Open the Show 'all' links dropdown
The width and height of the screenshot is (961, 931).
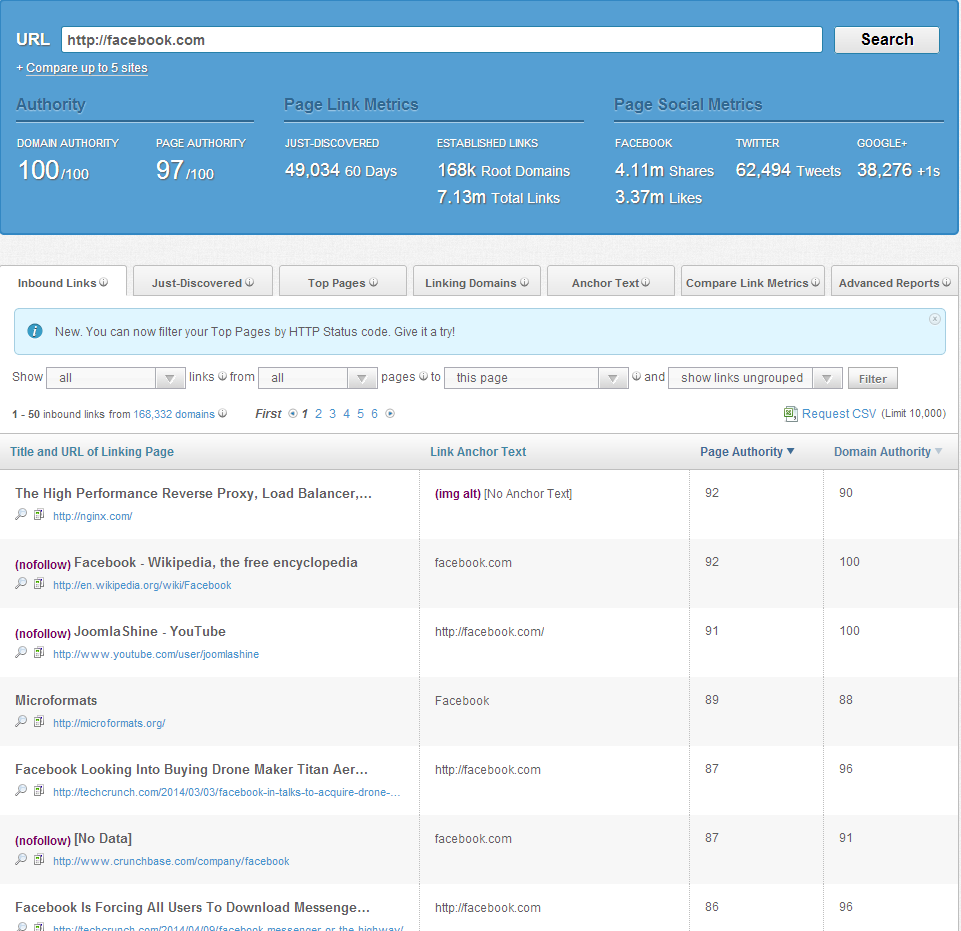coord(116,378)
